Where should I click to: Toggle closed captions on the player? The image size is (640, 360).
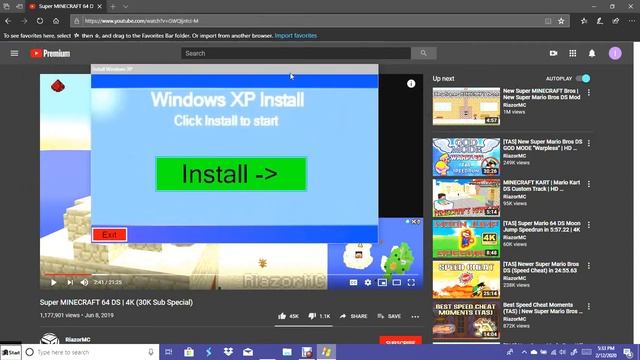point(353,282)
